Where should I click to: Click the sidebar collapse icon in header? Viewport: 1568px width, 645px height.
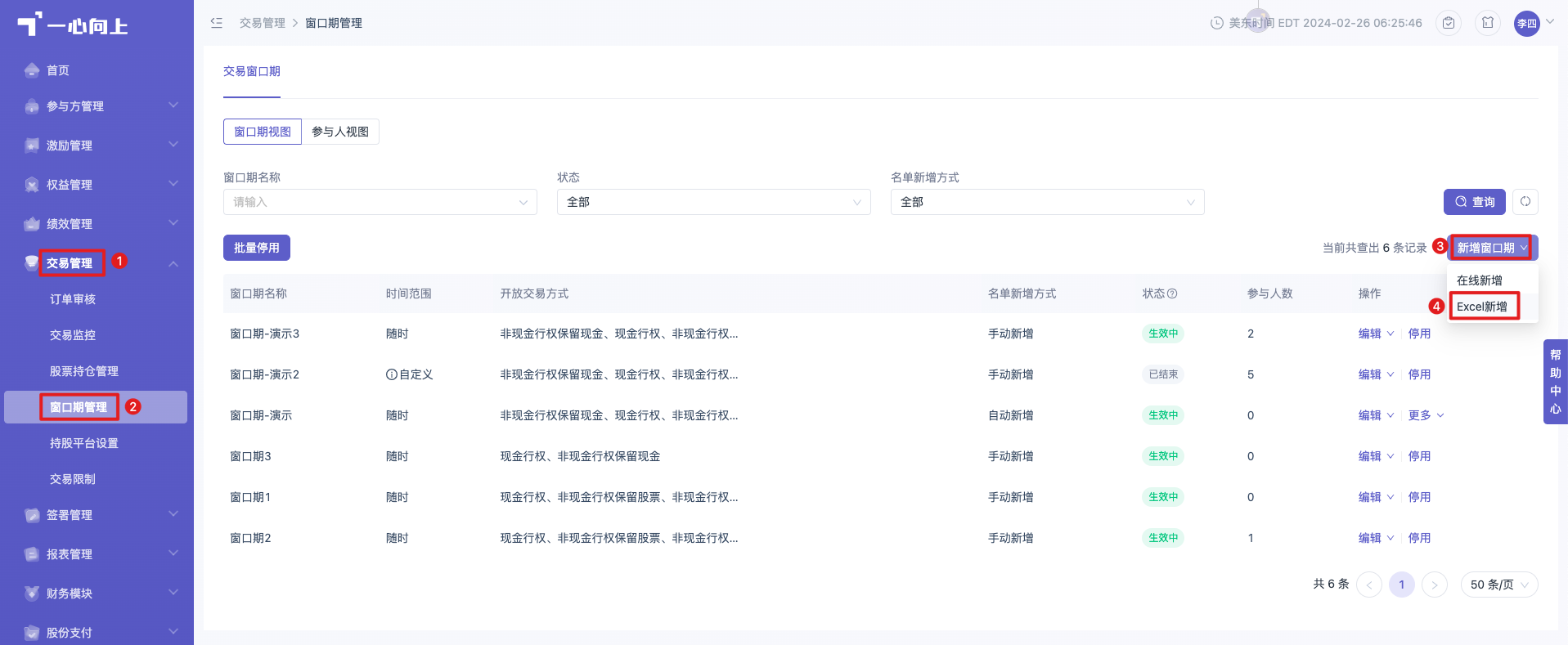pos(217,23)
